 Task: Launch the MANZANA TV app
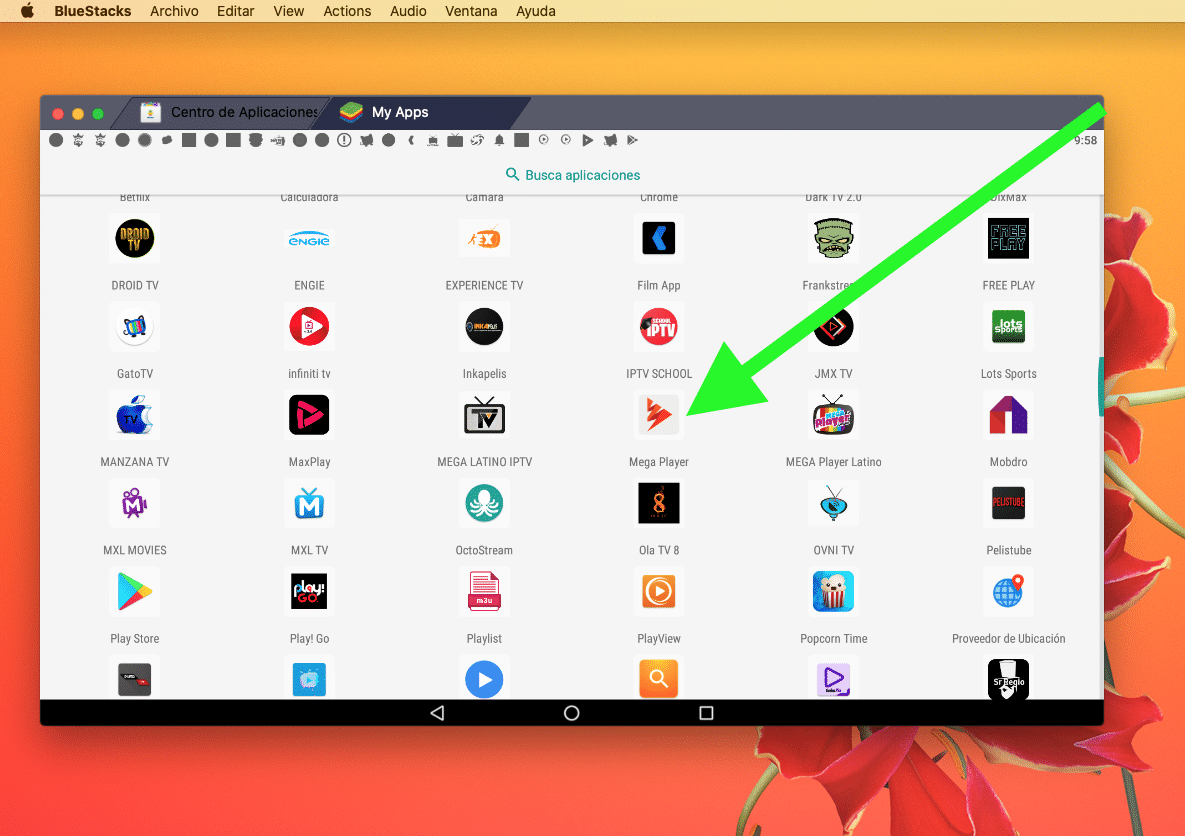click(x=134, y=415)
